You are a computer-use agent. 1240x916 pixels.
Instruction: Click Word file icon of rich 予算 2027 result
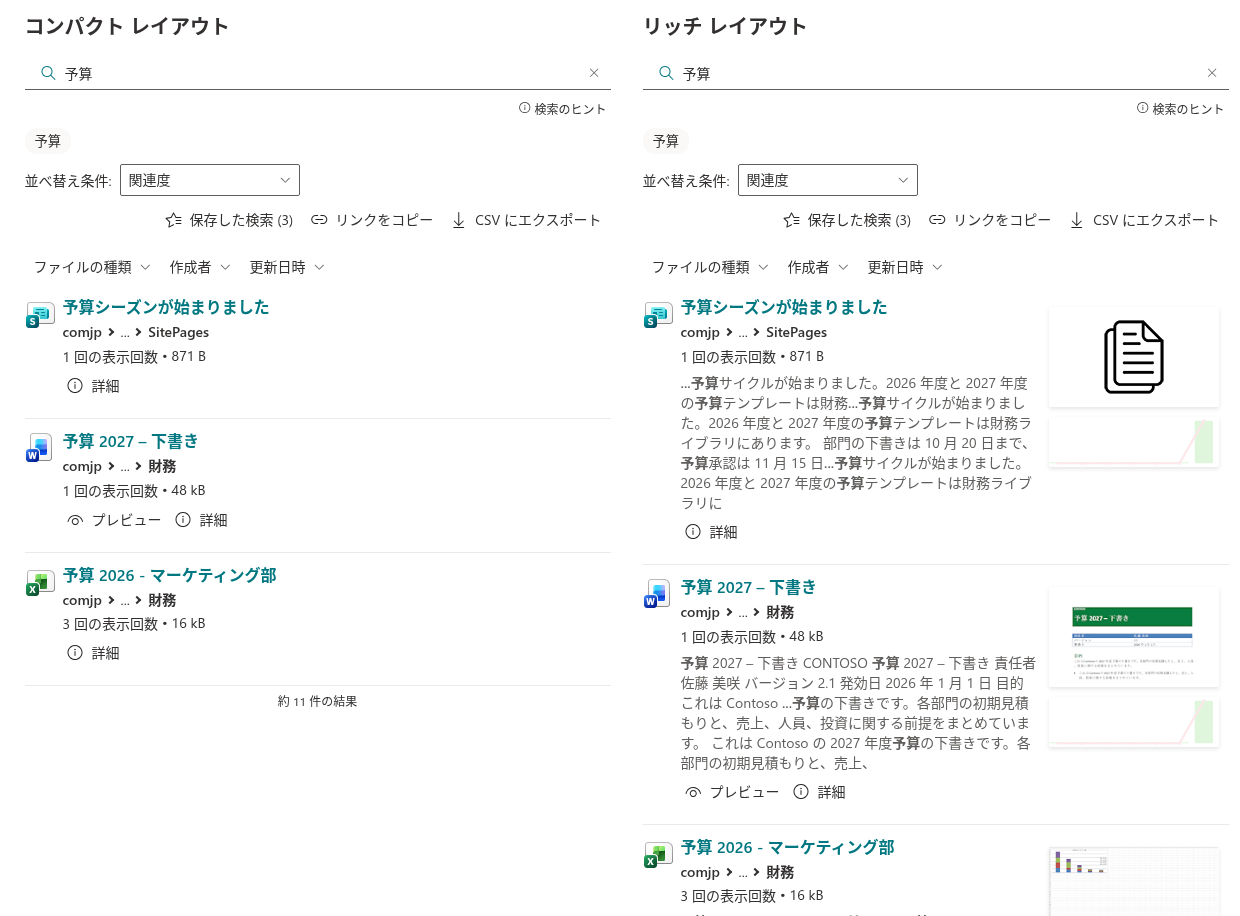coord(658,595)
